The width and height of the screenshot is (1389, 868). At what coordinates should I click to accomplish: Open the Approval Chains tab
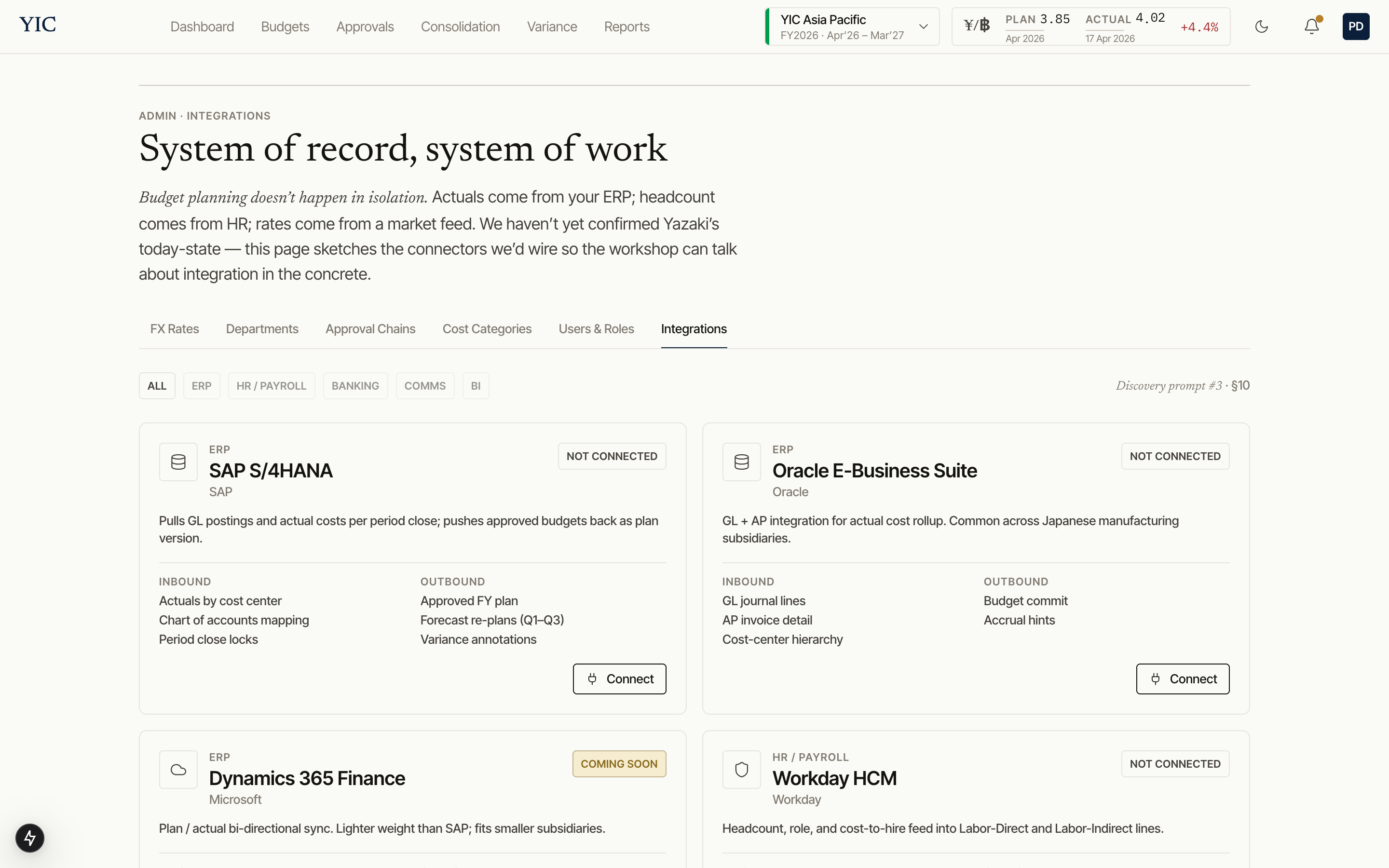370,329
